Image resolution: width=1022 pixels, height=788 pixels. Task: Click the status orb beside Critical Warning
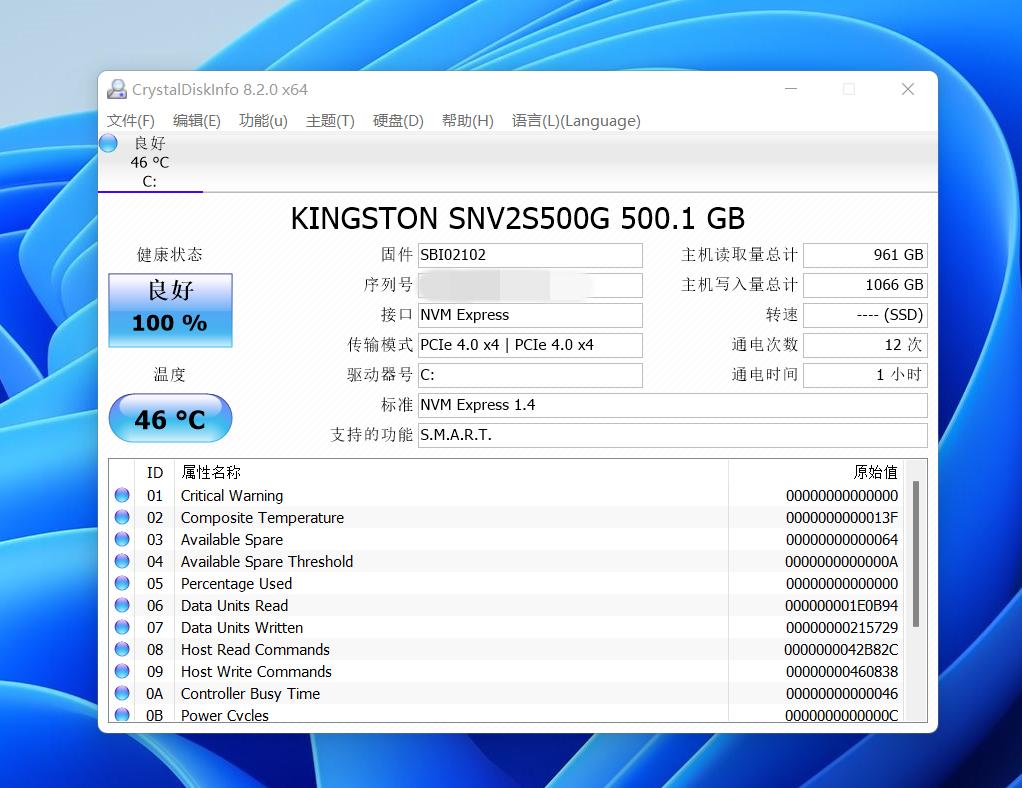(x=122, y=495)
